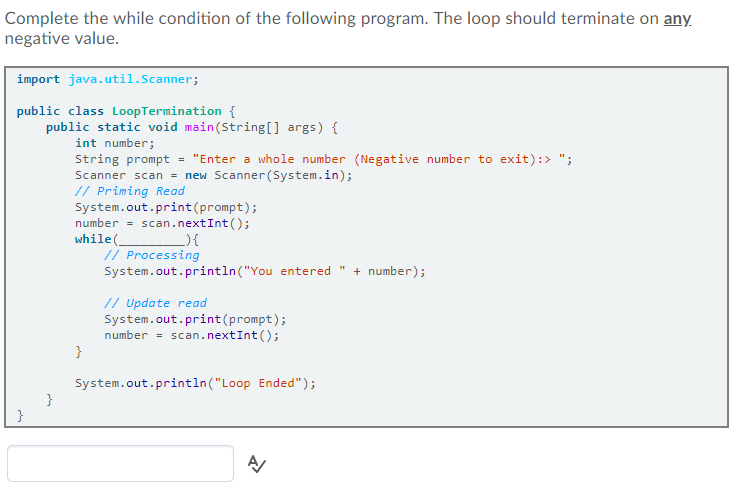Click the 'Loop Ended' println statement
The height and width of the screenshot is (501, 748).
[195, 383]
